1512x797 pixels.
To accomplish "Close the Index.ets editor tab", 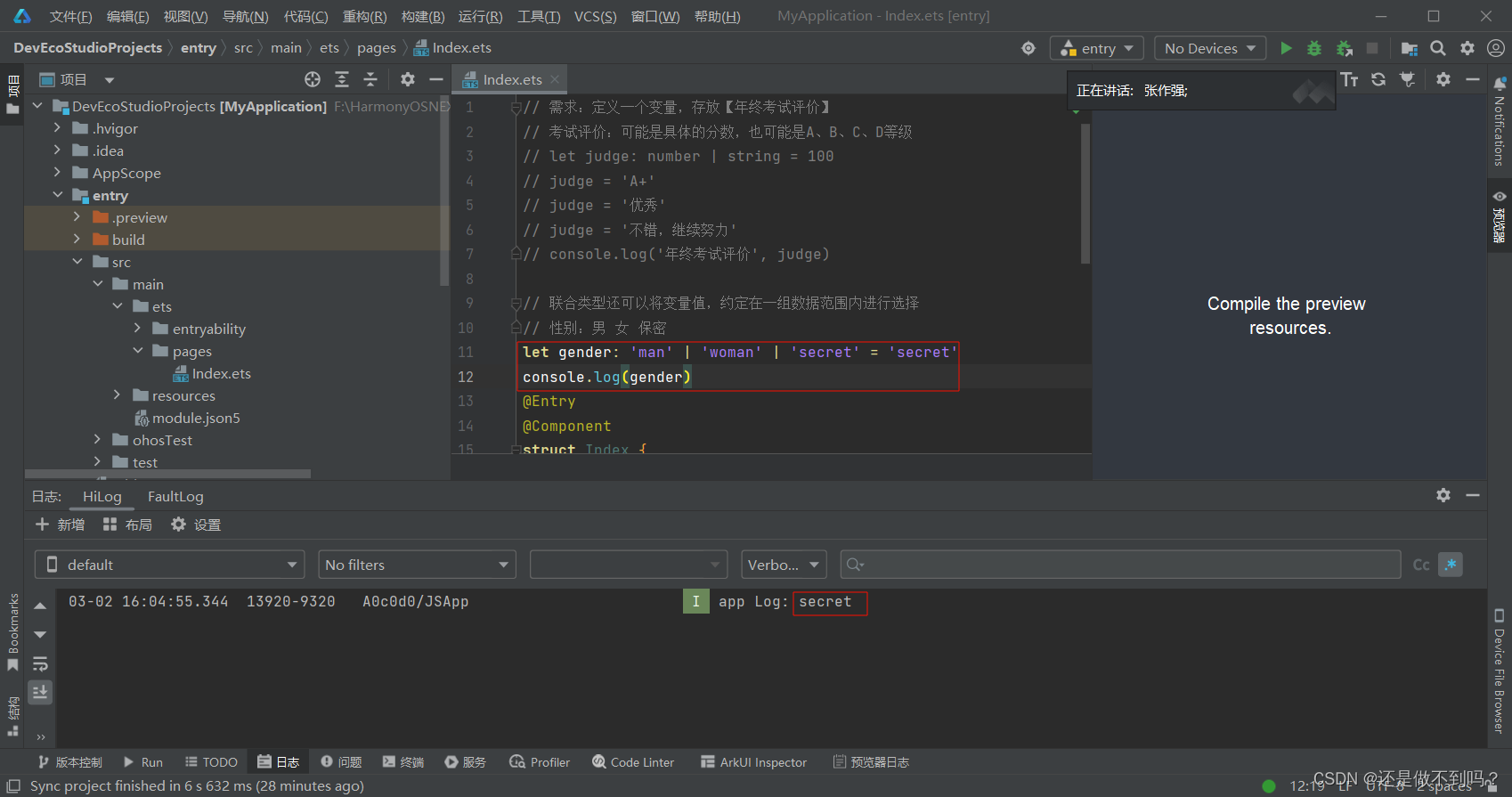I will point(555,79).
